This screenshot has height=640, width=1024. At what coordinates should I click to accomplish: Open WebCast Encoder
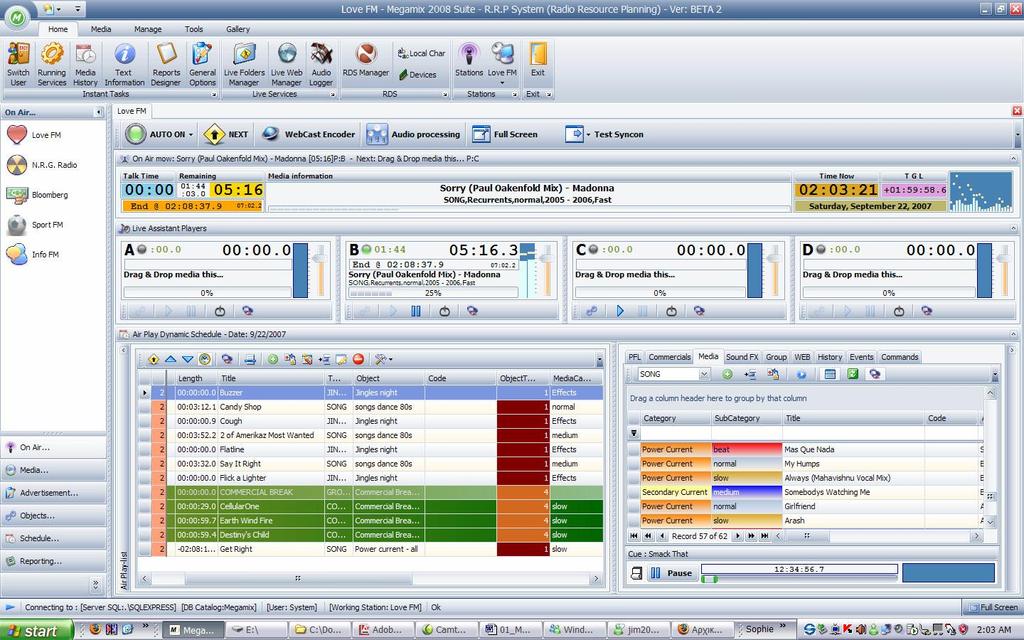[x=308, y=135]
